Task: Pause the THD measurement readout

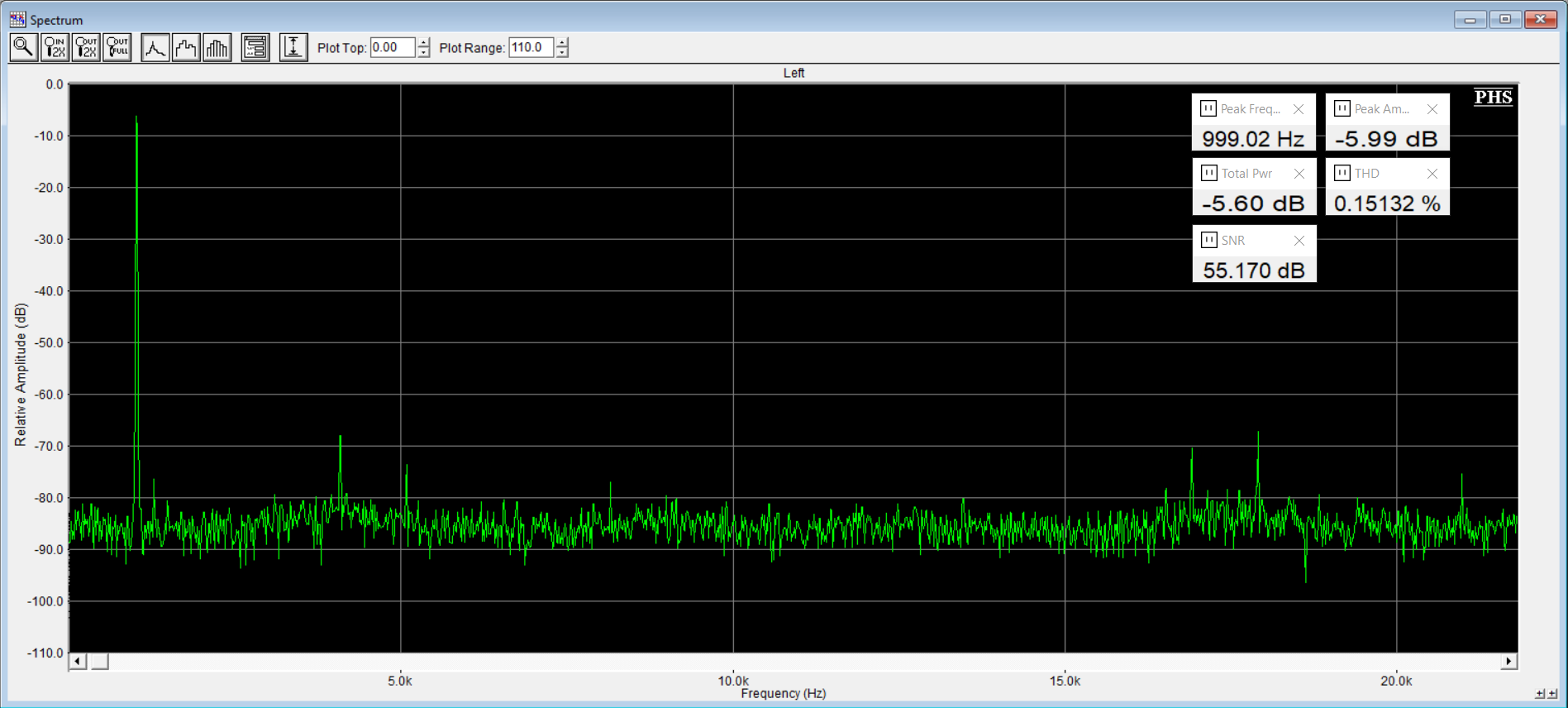Action: pos(1342,173)
